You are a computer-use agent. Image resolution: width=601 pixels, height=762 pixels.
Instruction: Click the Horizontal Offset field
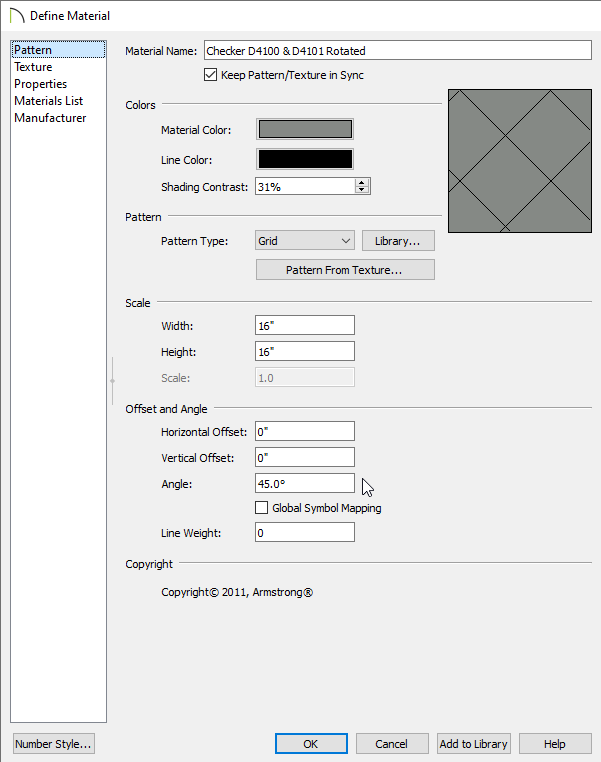[x=305, y=432]
